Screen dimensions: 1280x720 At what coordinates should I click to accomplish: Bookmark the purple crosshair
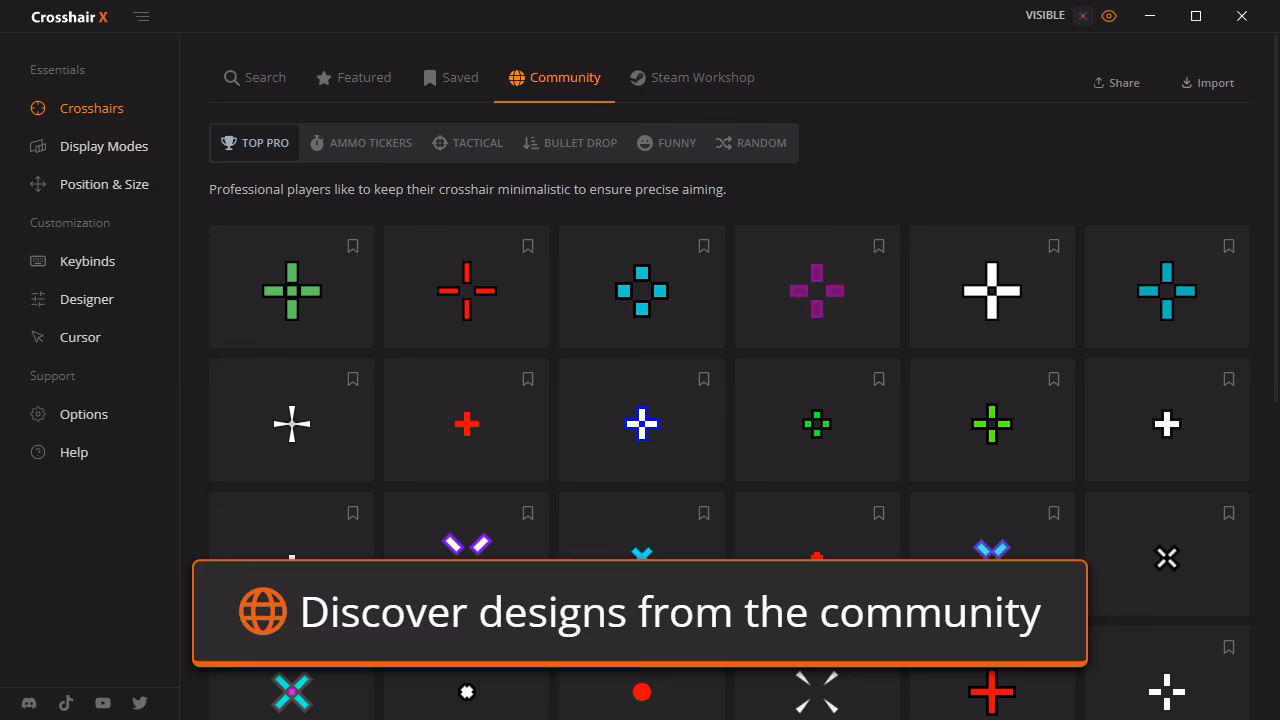[x=879, y=246]
